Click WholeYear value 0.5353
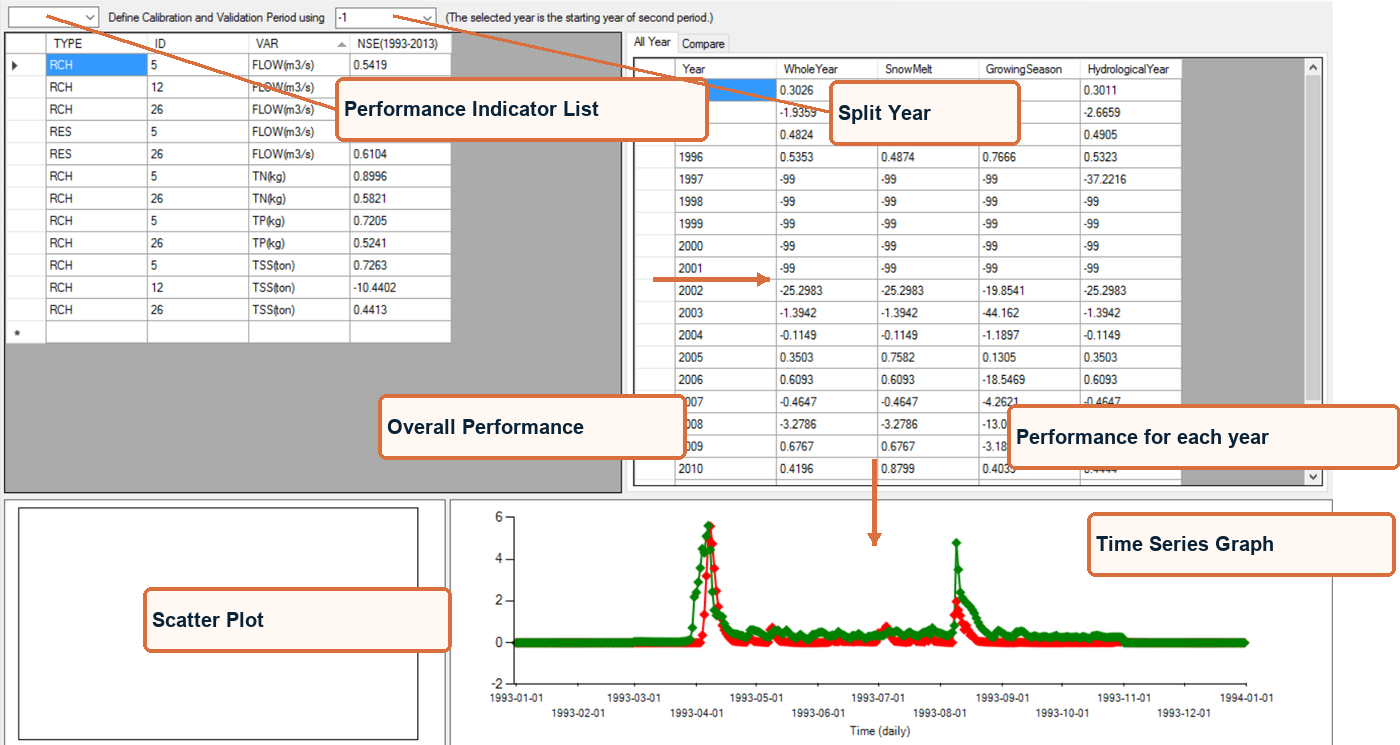This screenshot has height=745, width=1400. coord(827,157)
